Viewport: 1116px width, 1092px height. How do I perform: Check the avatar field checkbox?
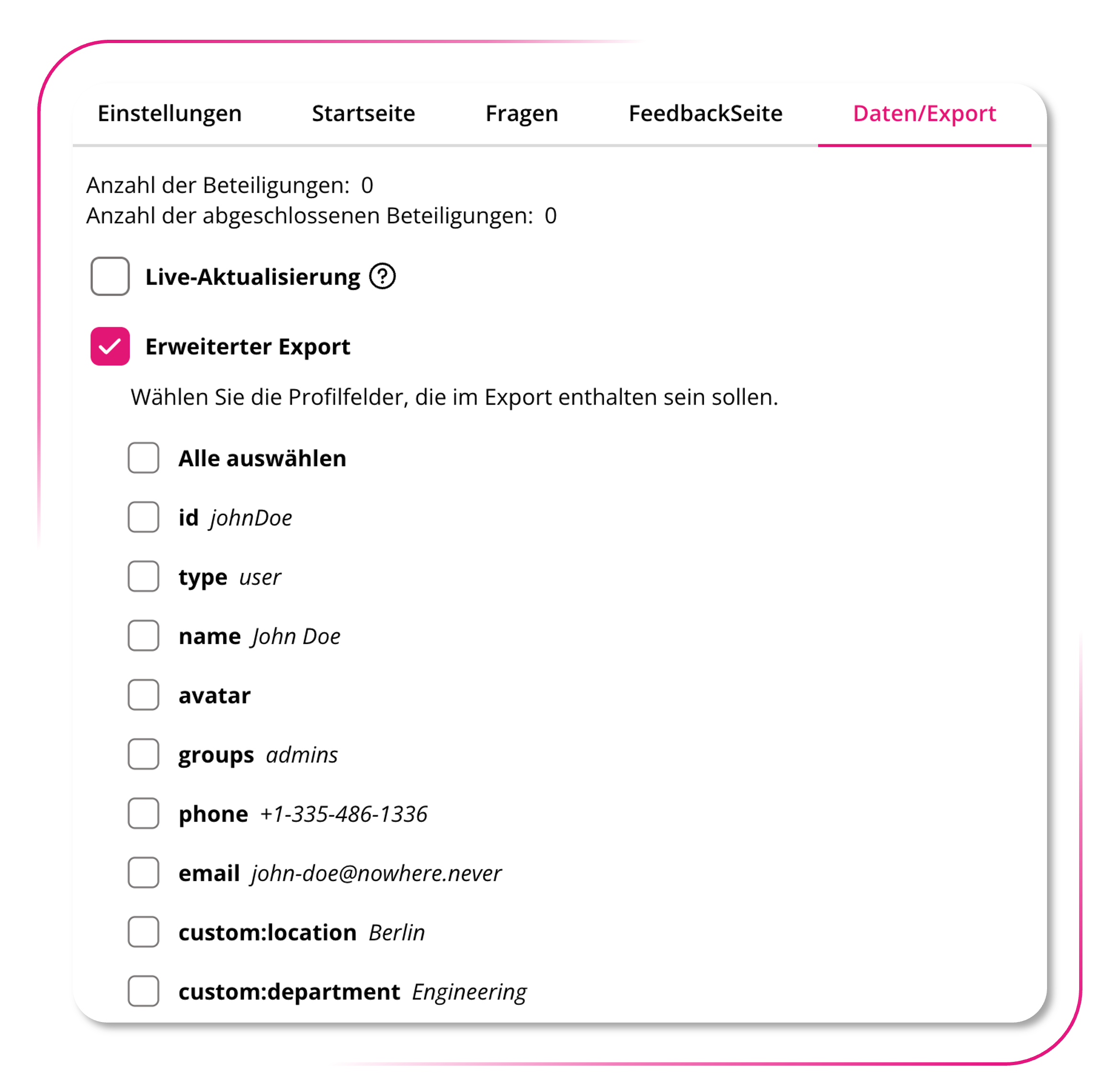point(143,695)
